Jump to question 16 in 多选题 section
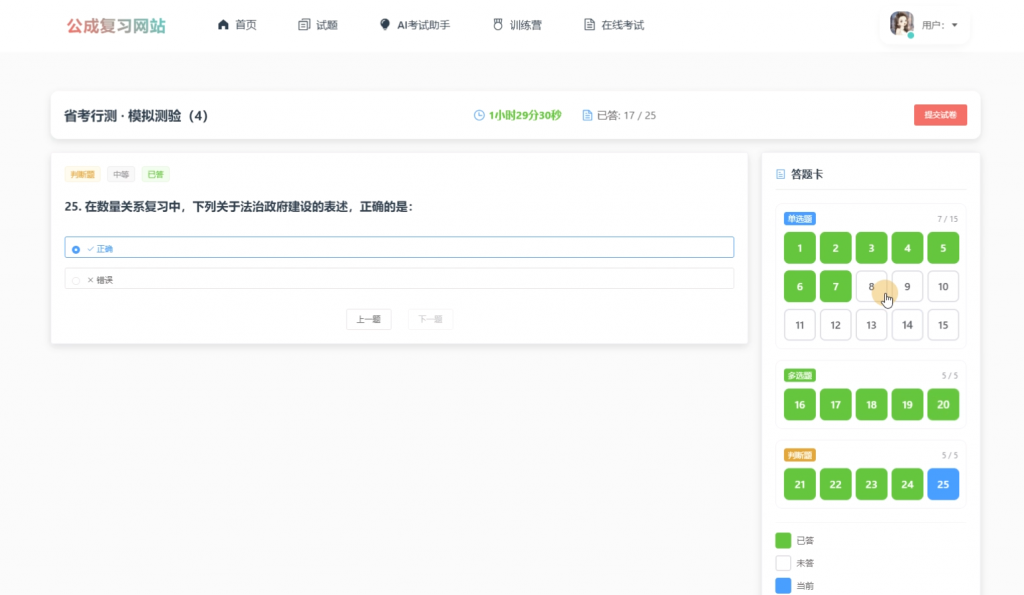Screen dimensions: 1024x595 pyautogui.click(x=799, y=405)
